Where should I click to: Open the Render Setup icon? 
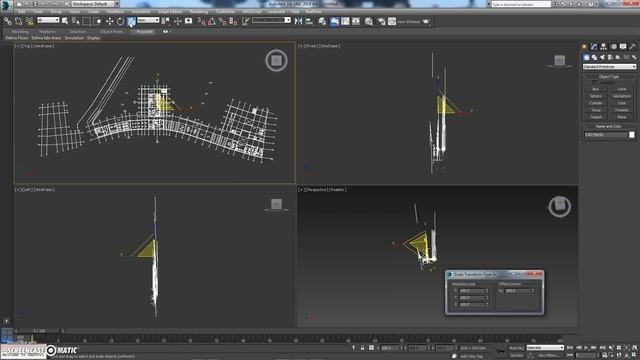(x=381, y=21)
